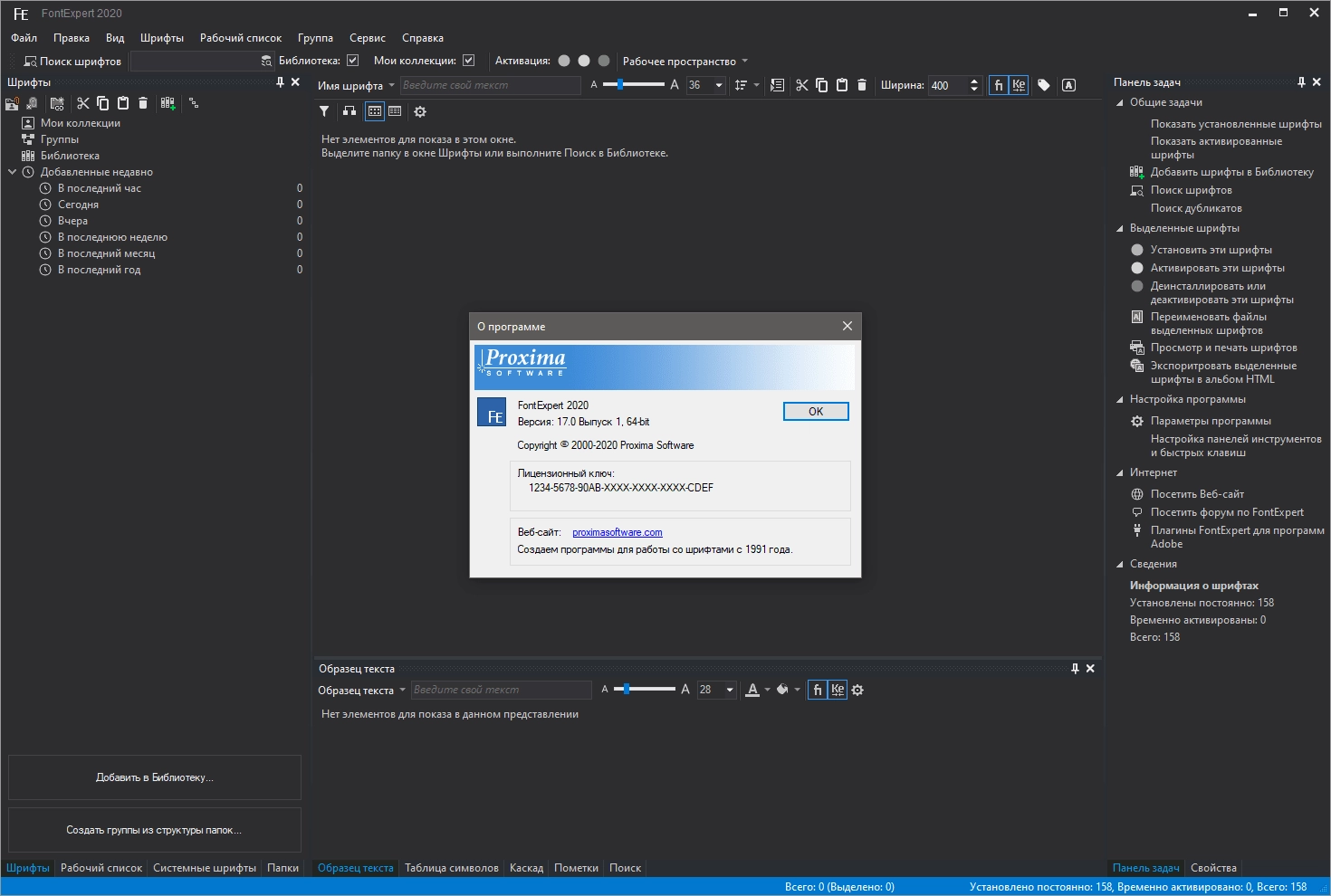Open the Имя шрифта dropdown

pos(356,86)
